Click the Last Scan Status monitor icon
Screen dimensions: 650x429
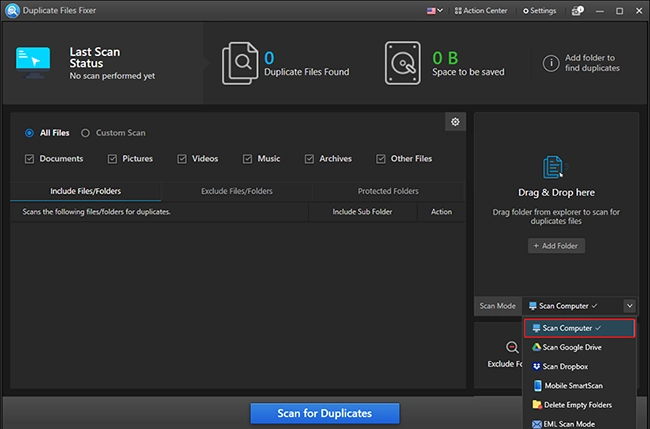click(x=33, y=63)
